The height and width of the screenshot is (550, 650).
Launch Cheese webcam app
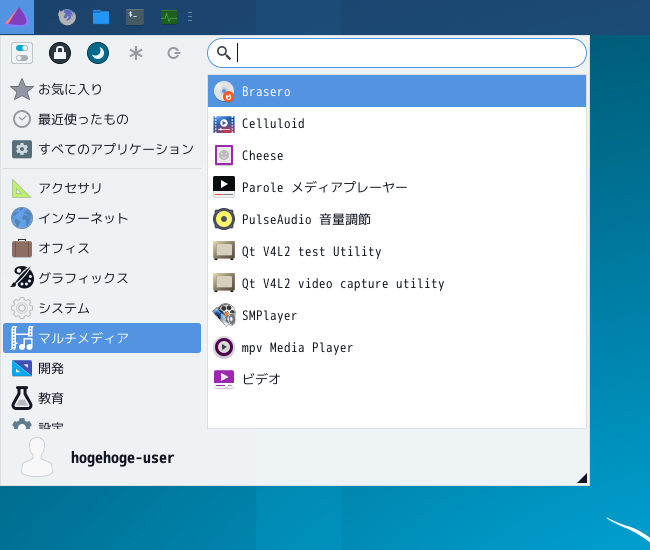pos(397,155)
